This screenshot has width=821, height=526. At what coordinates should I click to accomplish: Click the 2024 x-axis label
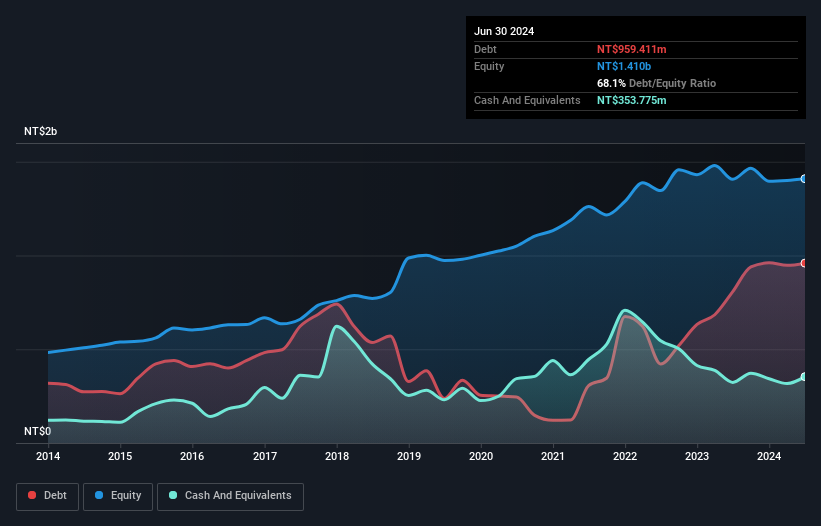coord(769,456)
